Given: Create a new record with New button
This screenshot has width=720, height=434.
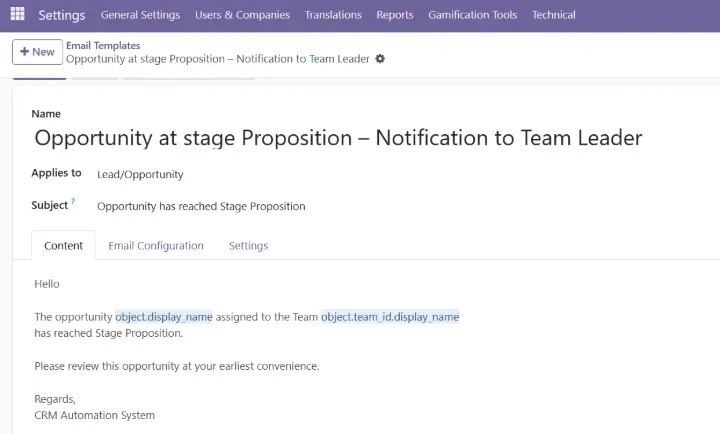Looking at the screenshot, I should 37,52.
